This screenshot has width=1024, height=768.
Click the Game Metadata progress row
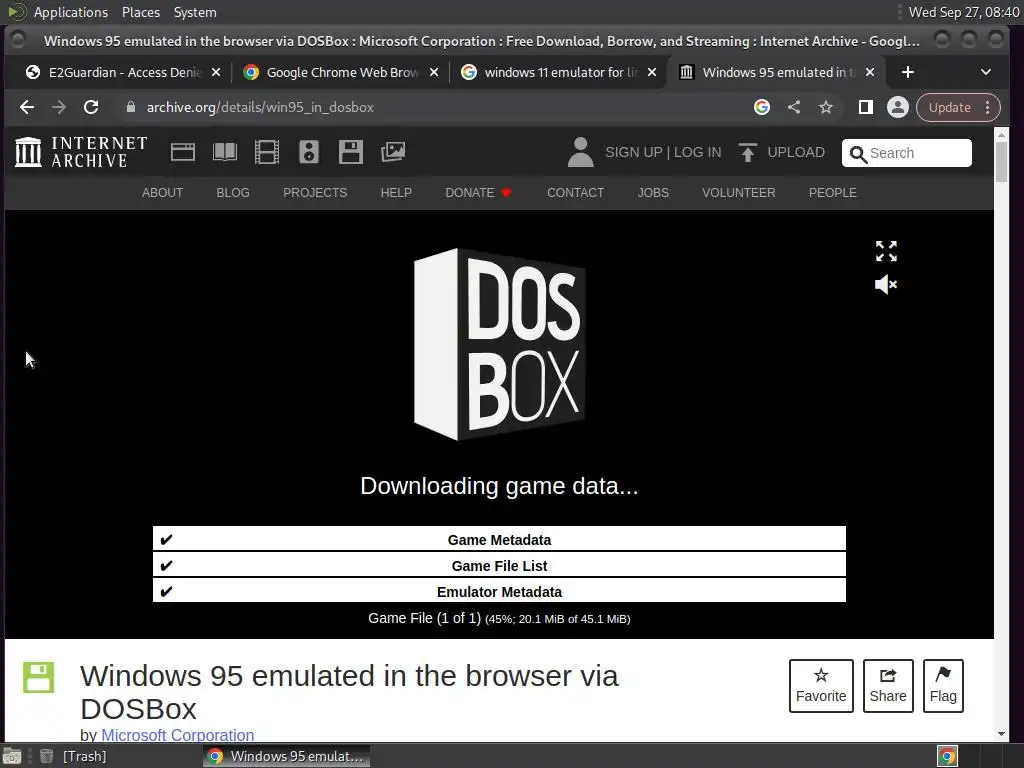[x=499, y=539]
